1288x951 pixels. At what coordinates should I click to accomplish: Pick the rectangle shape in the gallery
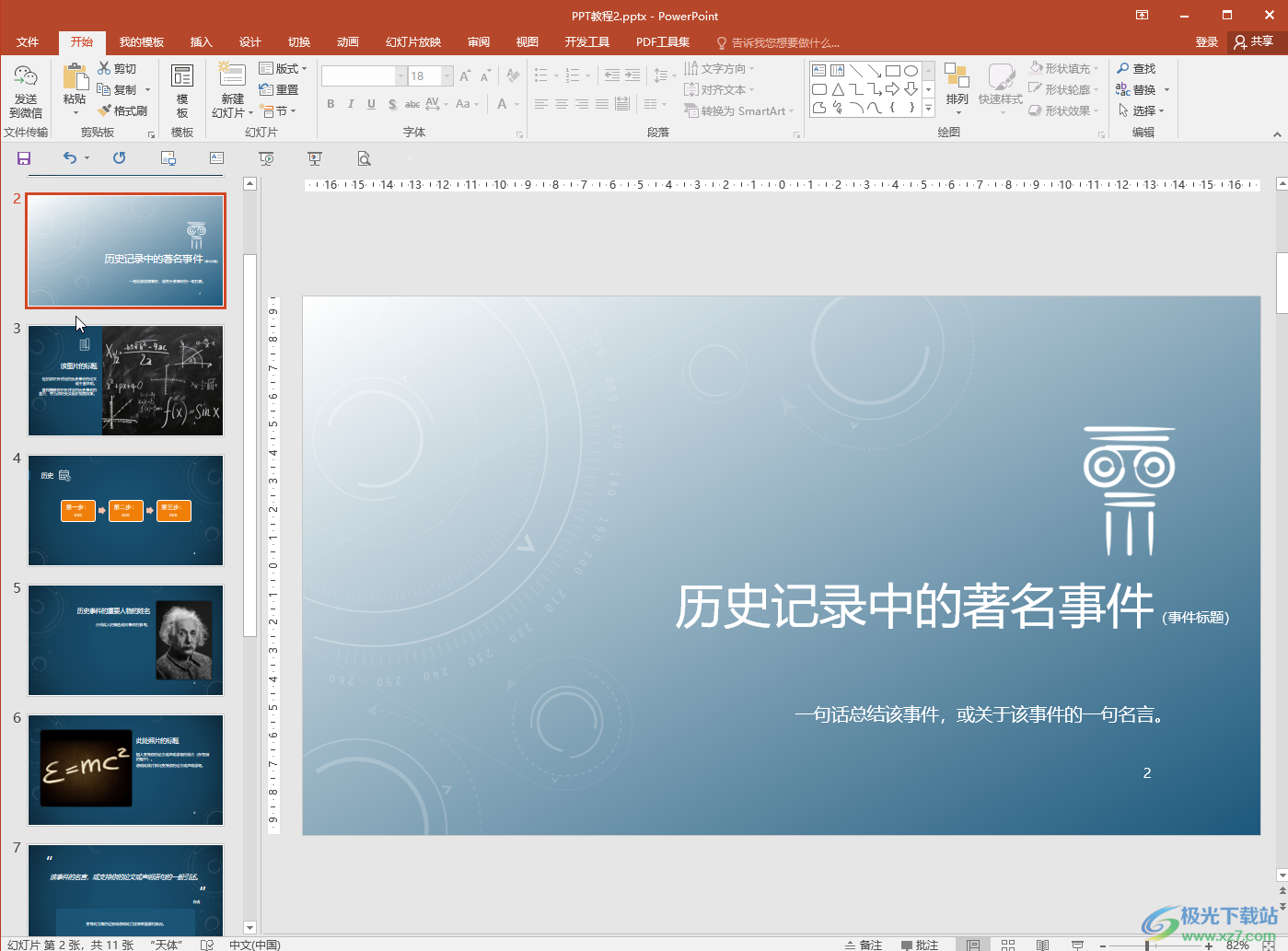(x=892, y=70)
